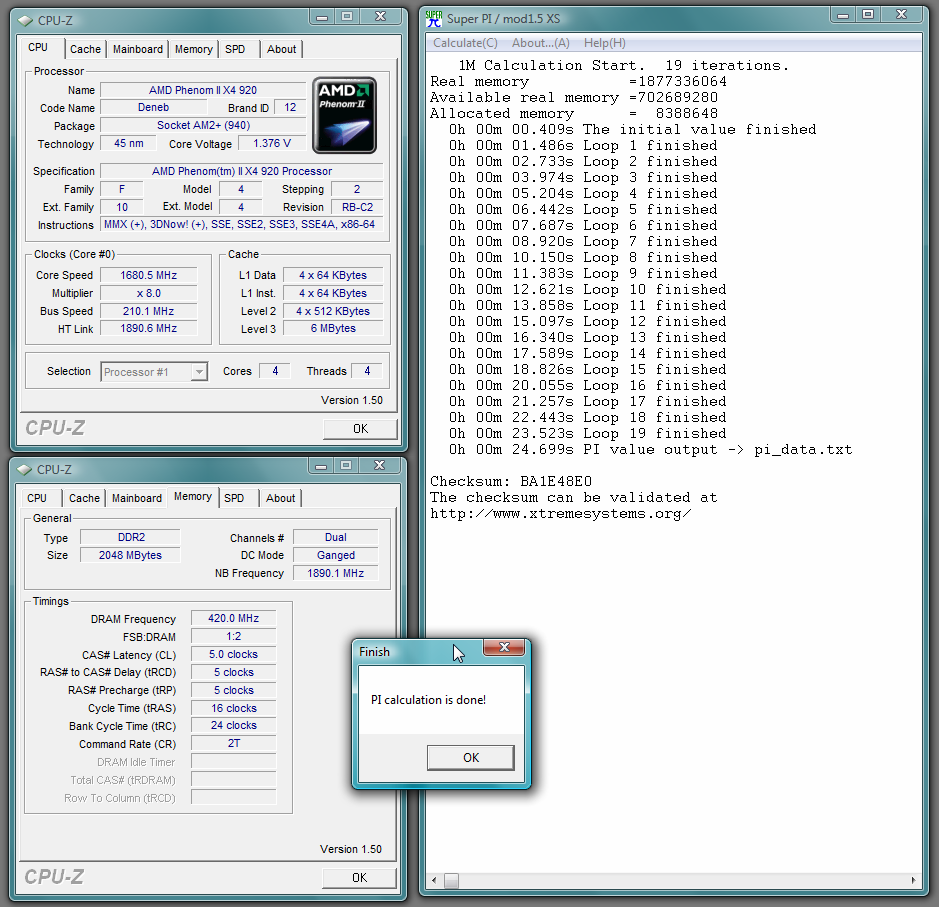The width and height of the screenshot is (939, 907).
Task: Click the Checksum: BA1E48E0 line
Action: click(x=511, y=481)
